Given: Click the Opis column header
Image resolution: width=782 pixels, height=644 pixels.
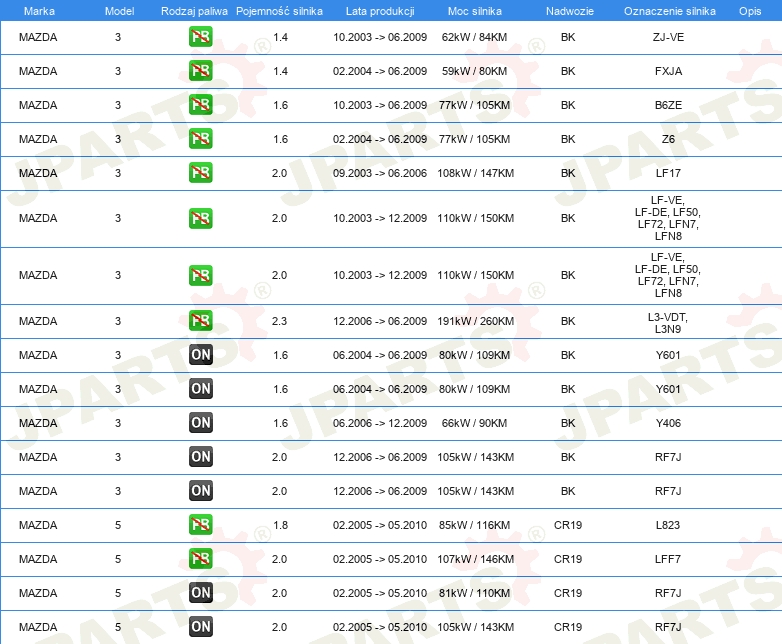Looking at the screenshot, I should tap(750, 11).
